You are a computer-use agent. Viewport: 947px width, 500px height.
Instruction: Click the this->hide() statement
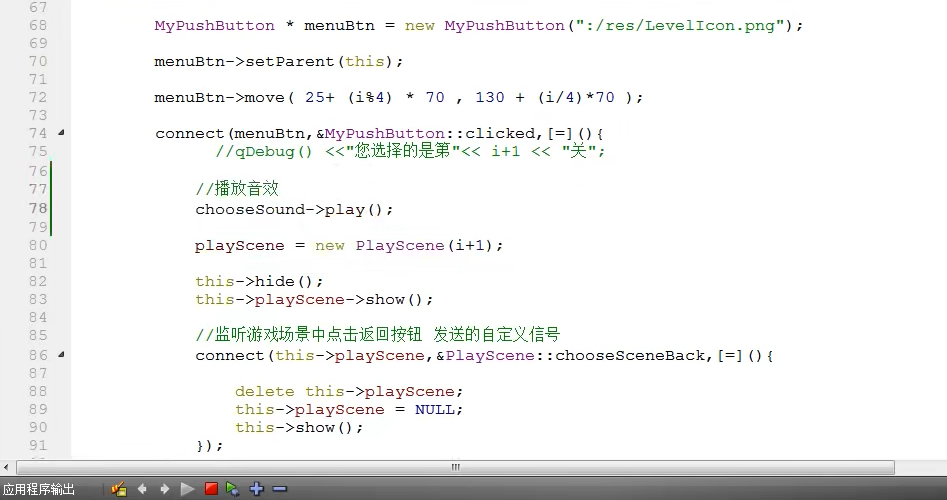coord(259,281)
